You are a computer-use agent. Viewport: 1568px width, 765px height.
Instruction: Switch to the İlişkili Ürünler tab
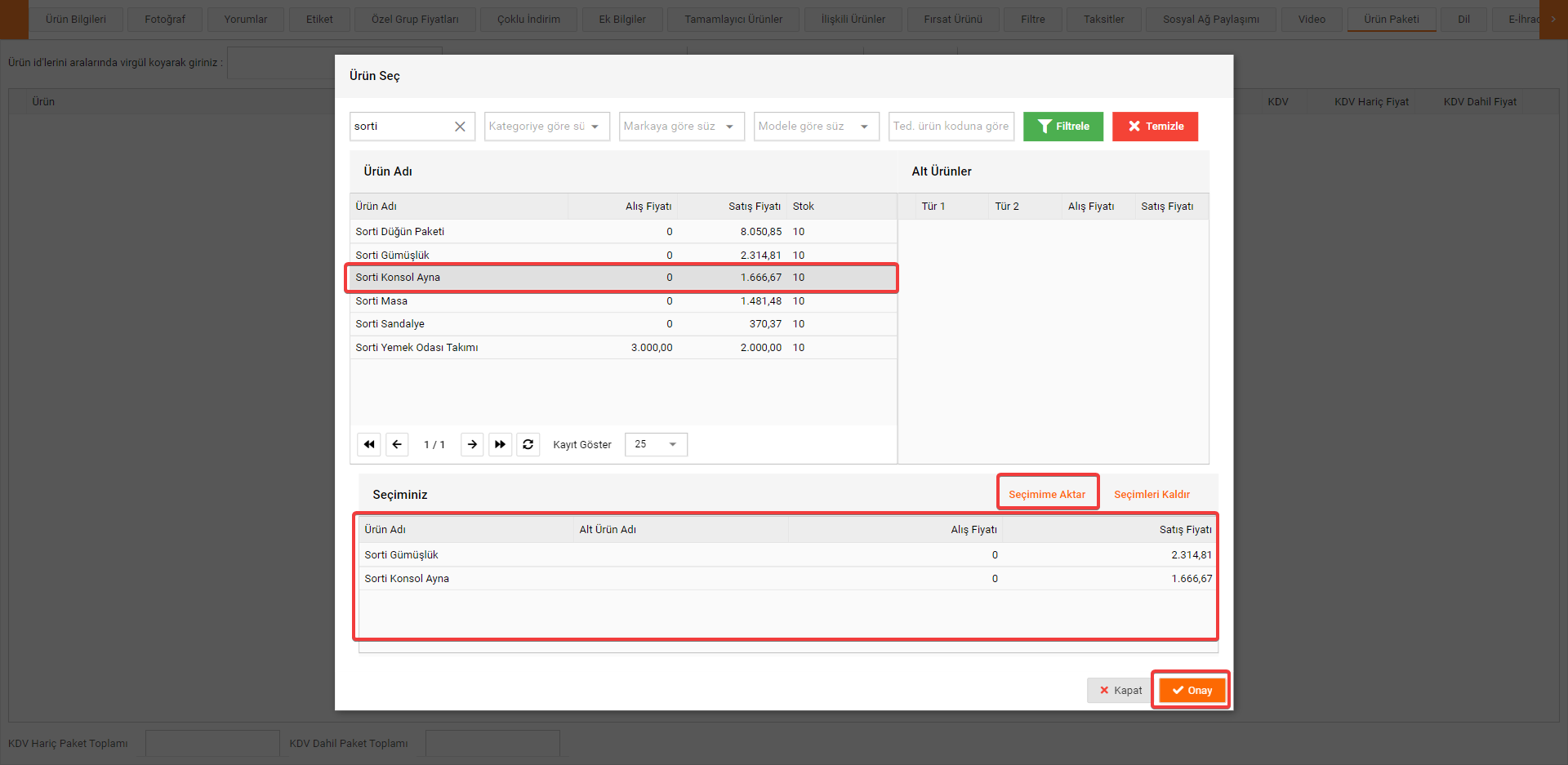pos(853,19)
